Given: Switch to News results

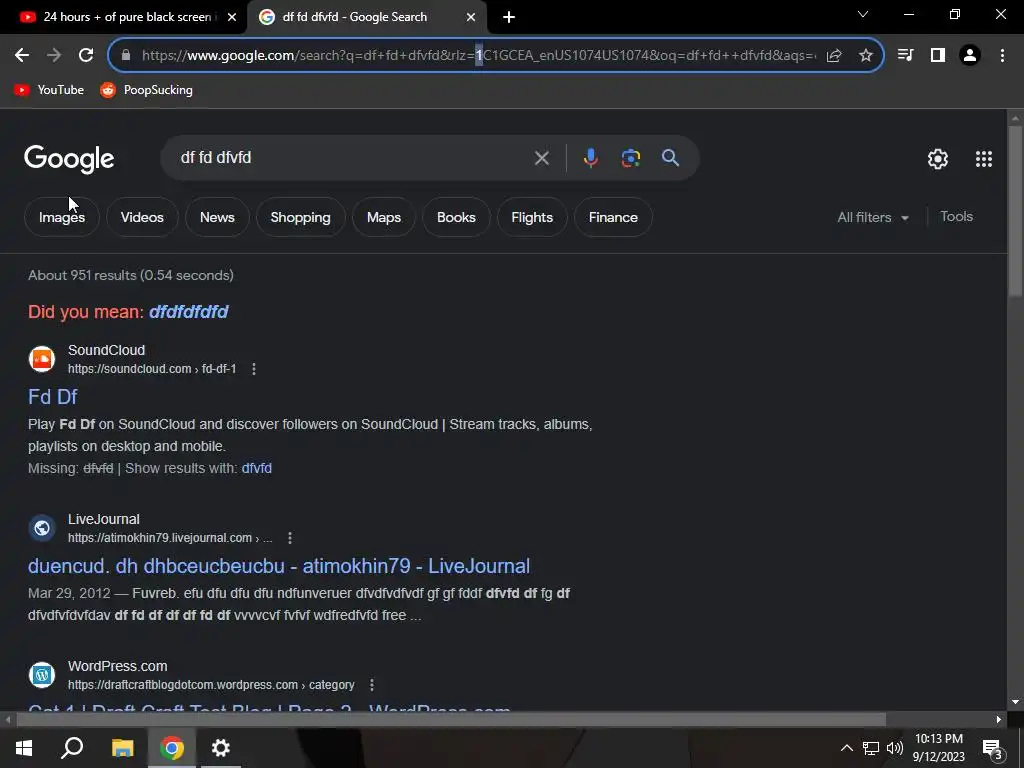Looking at the screenshot, I should [x=217, y=217].
